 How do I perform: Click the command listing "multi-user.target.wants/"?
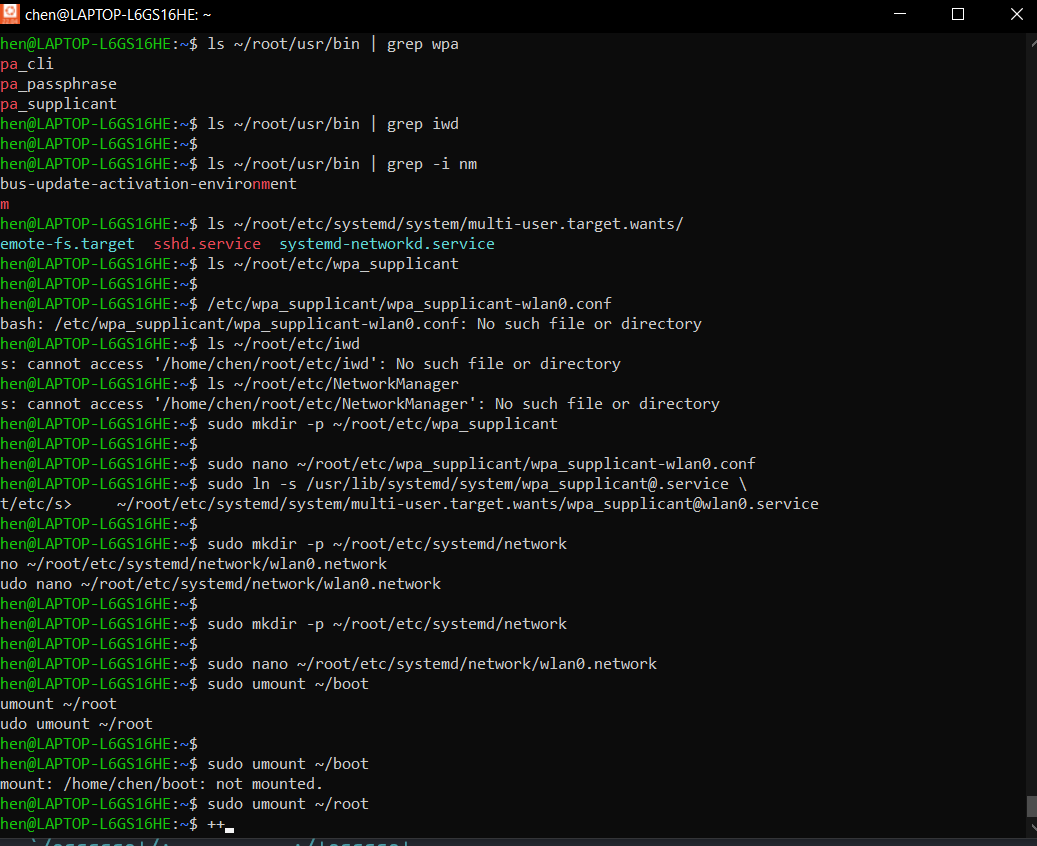(x=445, y=224)
